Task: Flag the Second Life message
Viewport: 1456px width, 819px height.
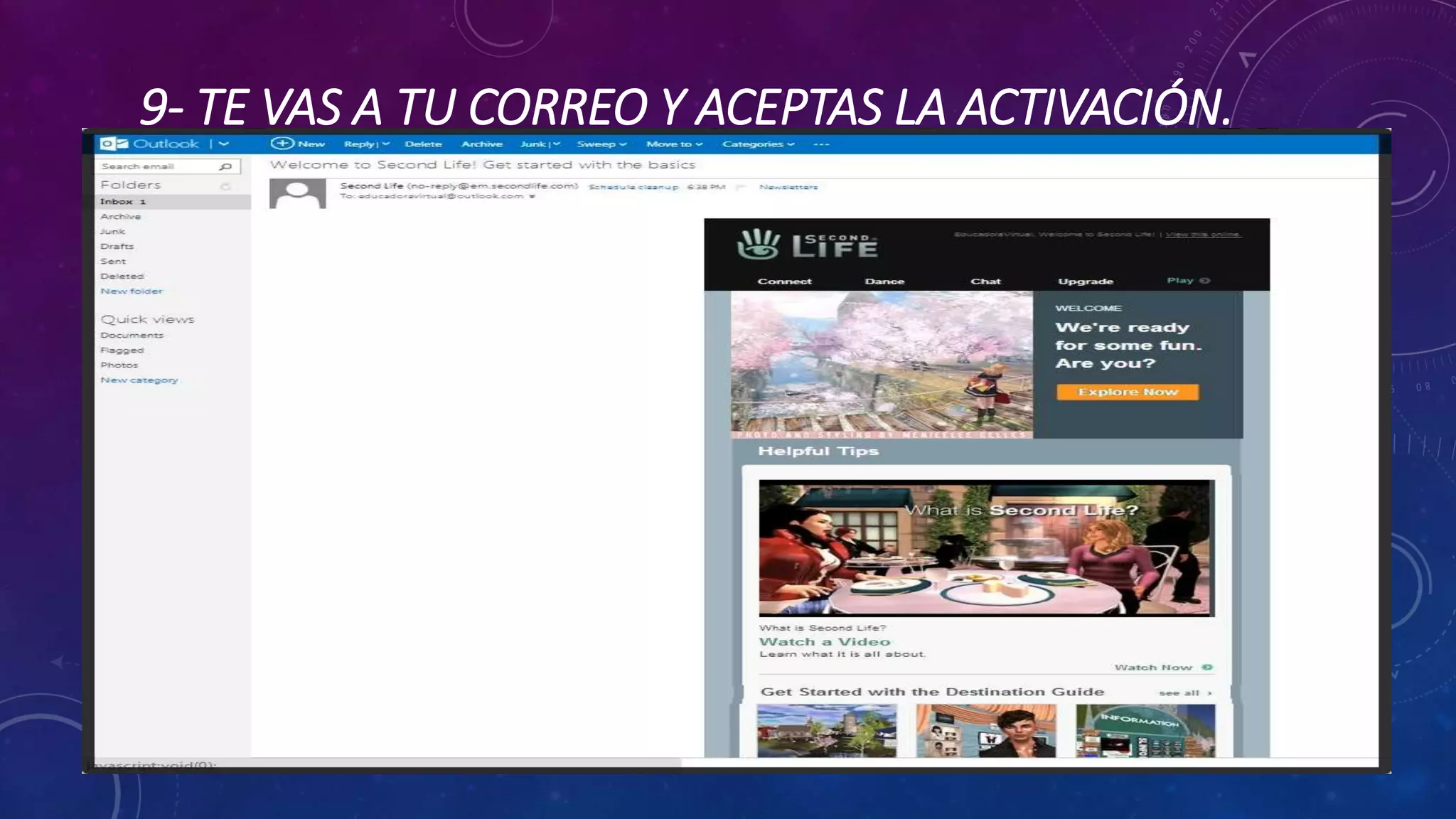Action: pos(741,187)
